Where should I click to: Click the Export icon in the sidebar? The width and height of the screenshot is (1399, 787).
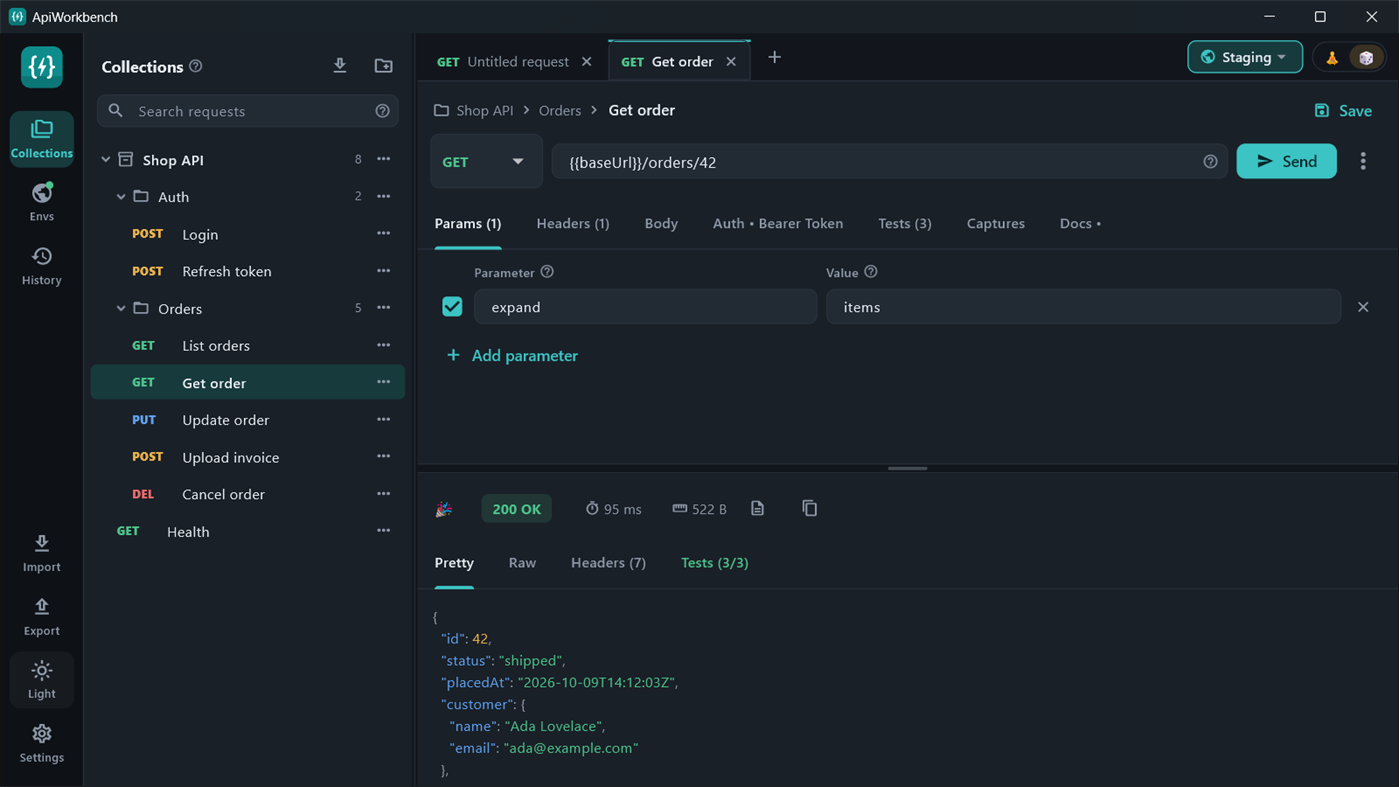point(41,616)
